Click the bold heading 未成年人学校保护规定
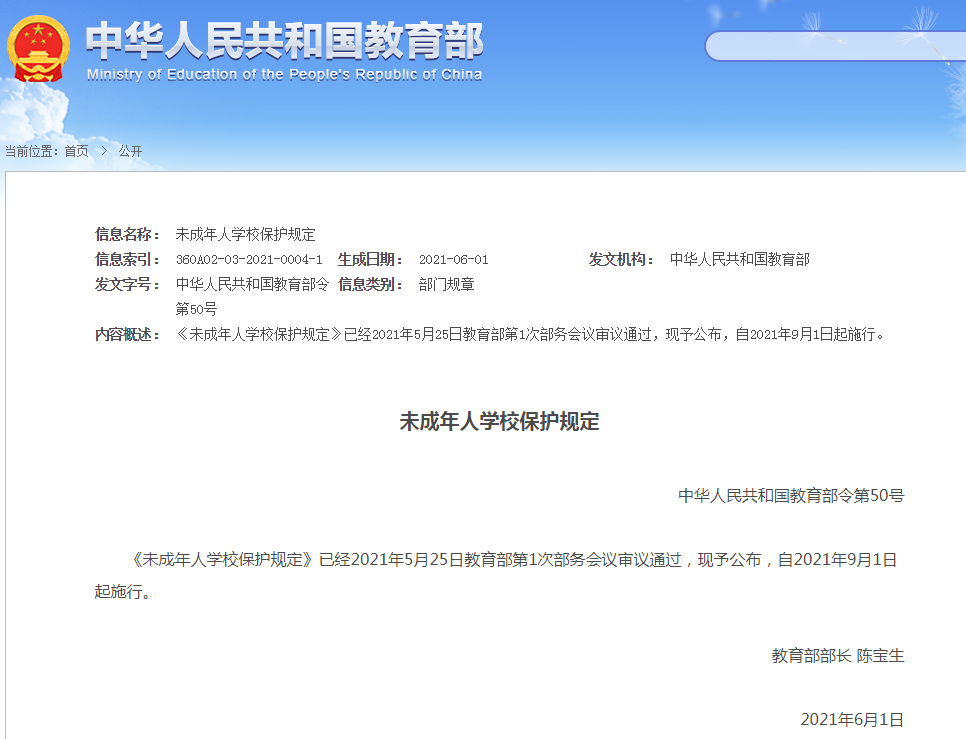The width and height of the screenshot is (966, 739). pyautogui.click(x=499, y=422)
